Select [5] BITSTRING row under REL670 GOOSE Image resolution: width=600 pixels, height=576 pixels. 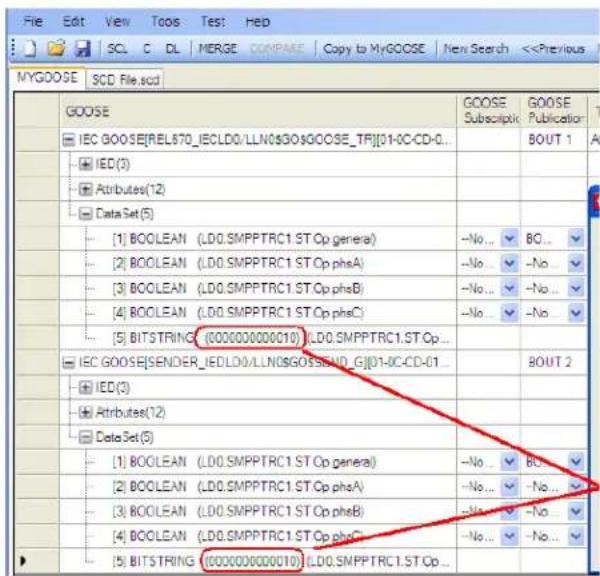point(281,338)
